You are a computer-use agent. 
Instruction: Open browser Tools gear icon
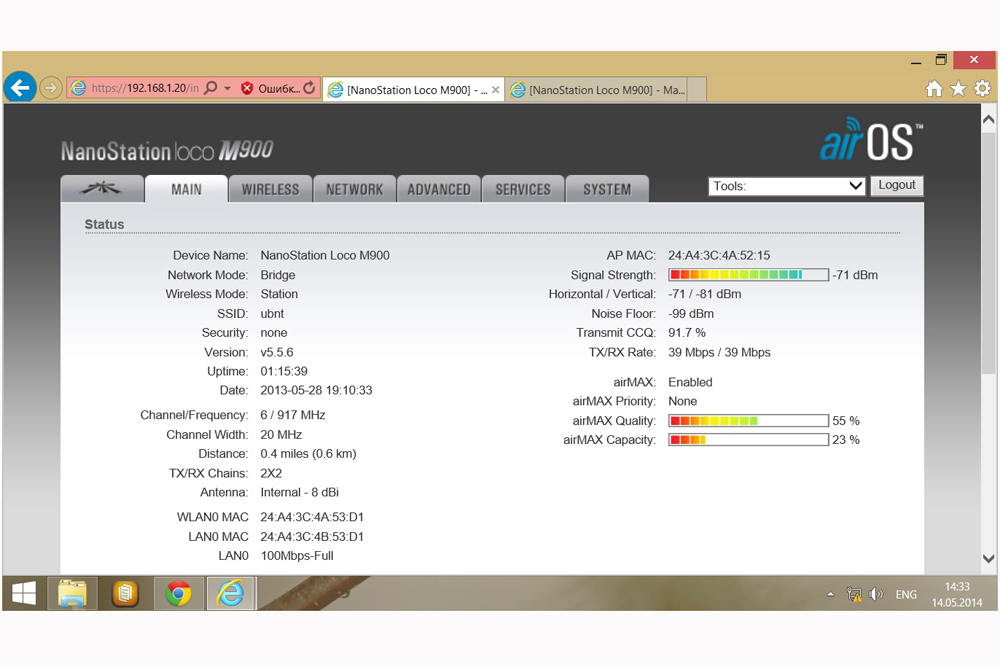(982, 89)
